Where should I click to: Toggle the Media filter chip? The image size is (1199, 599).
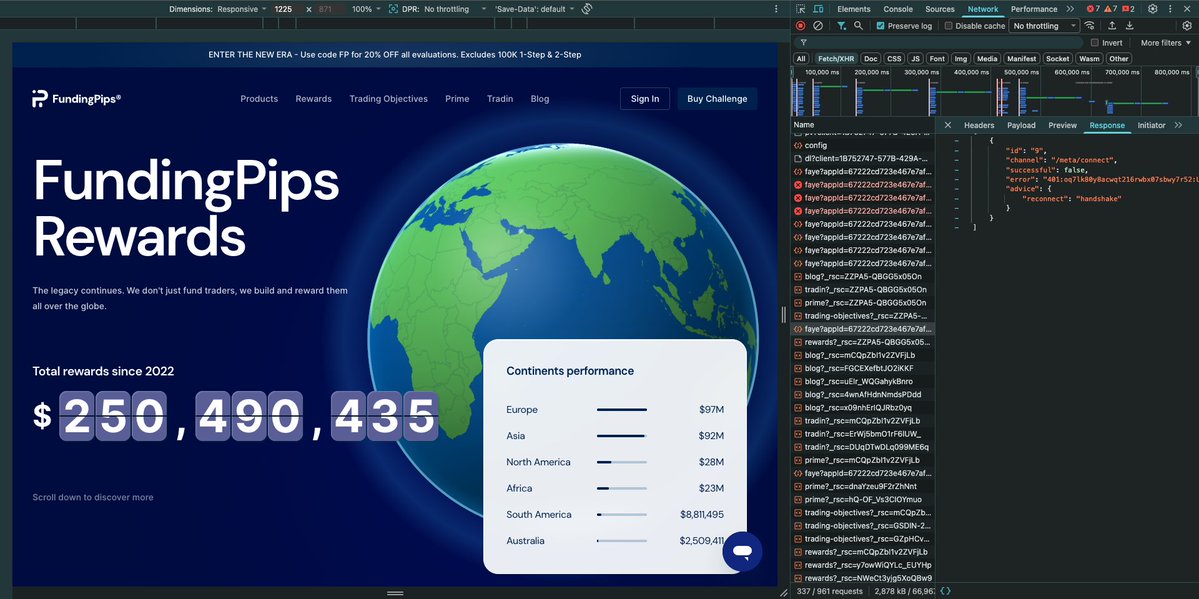[987, 59]
